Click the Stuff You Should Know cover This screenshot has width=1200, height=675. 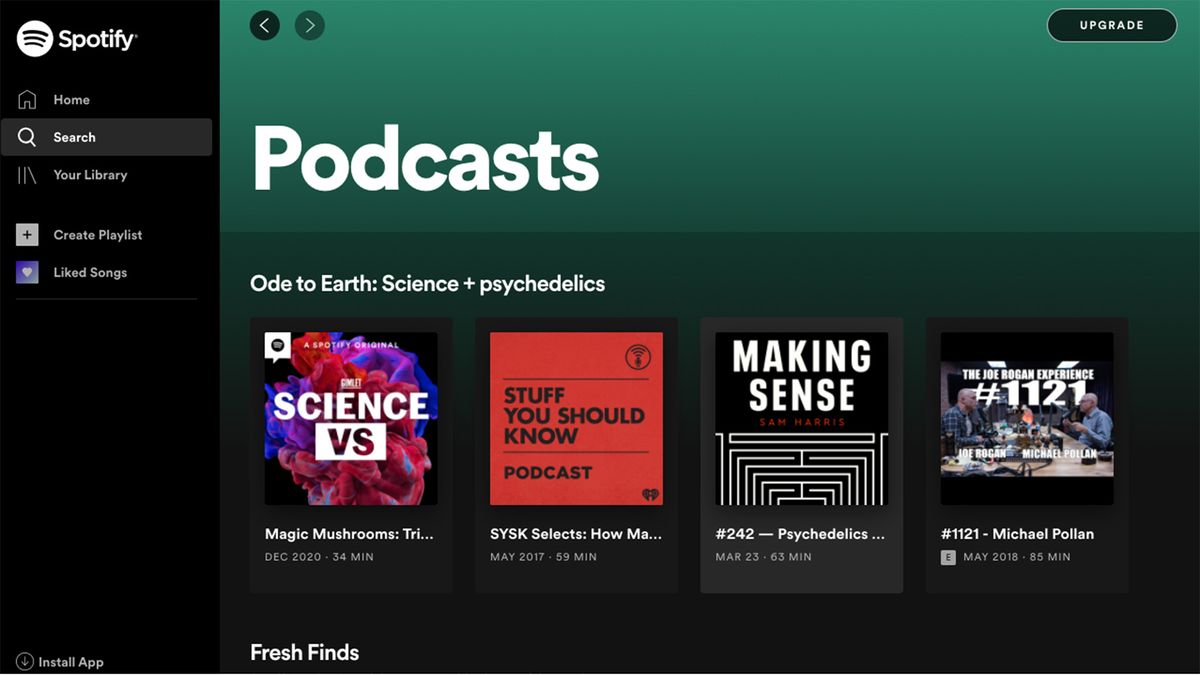click(x=576, y=418)
